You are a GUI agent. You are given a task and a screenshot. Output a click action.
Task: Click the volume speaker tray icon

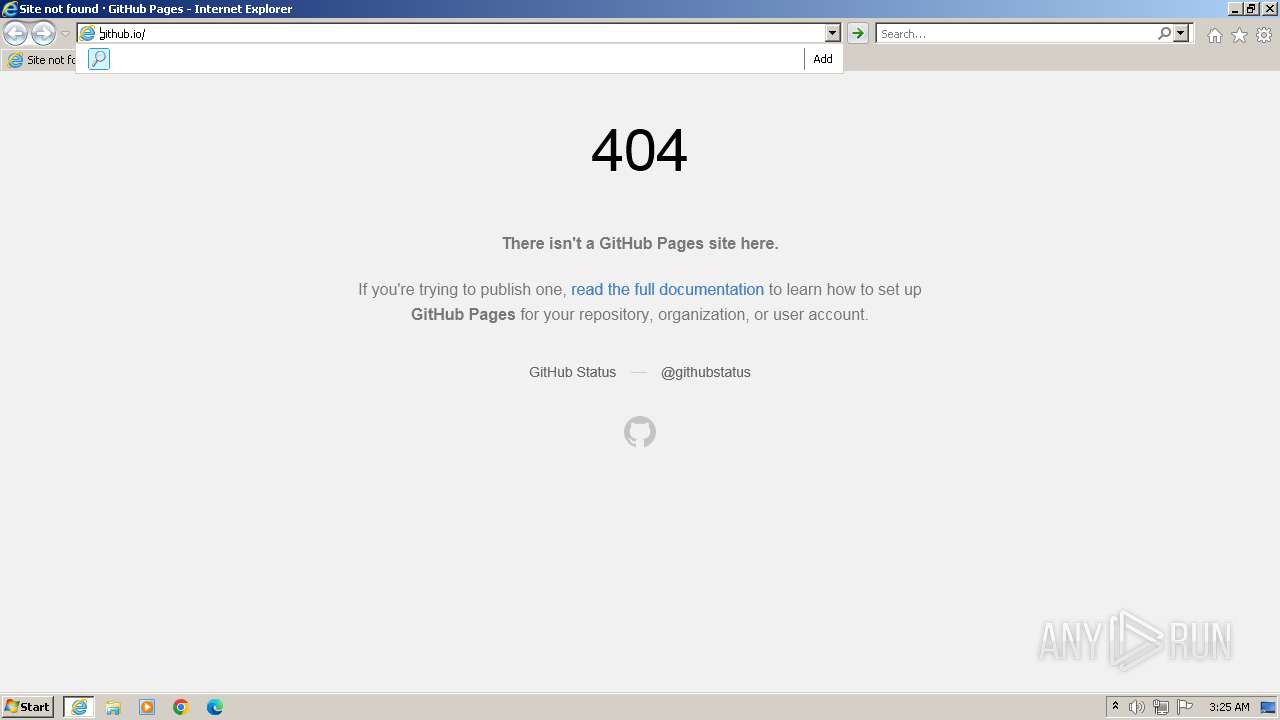tap(1137, 707)
